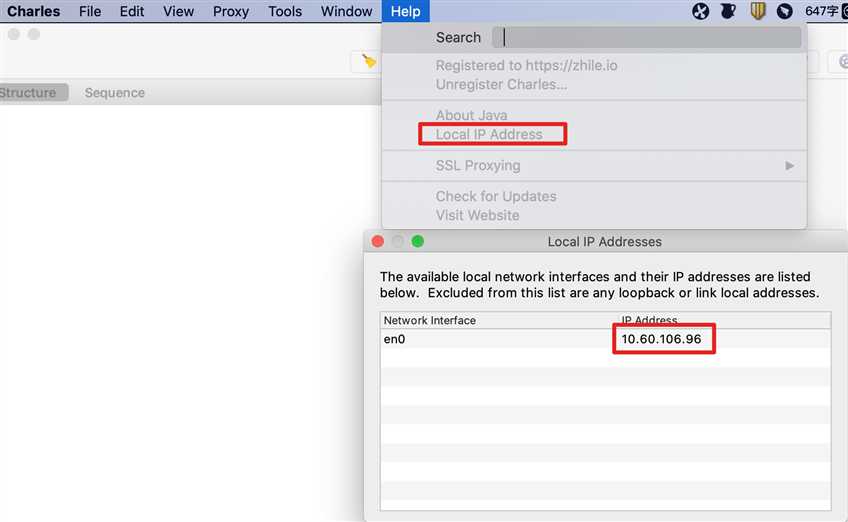Click the yellow shield menu bar icon
Viewport: 848px width, 522px height.
[x=758, y=11]
